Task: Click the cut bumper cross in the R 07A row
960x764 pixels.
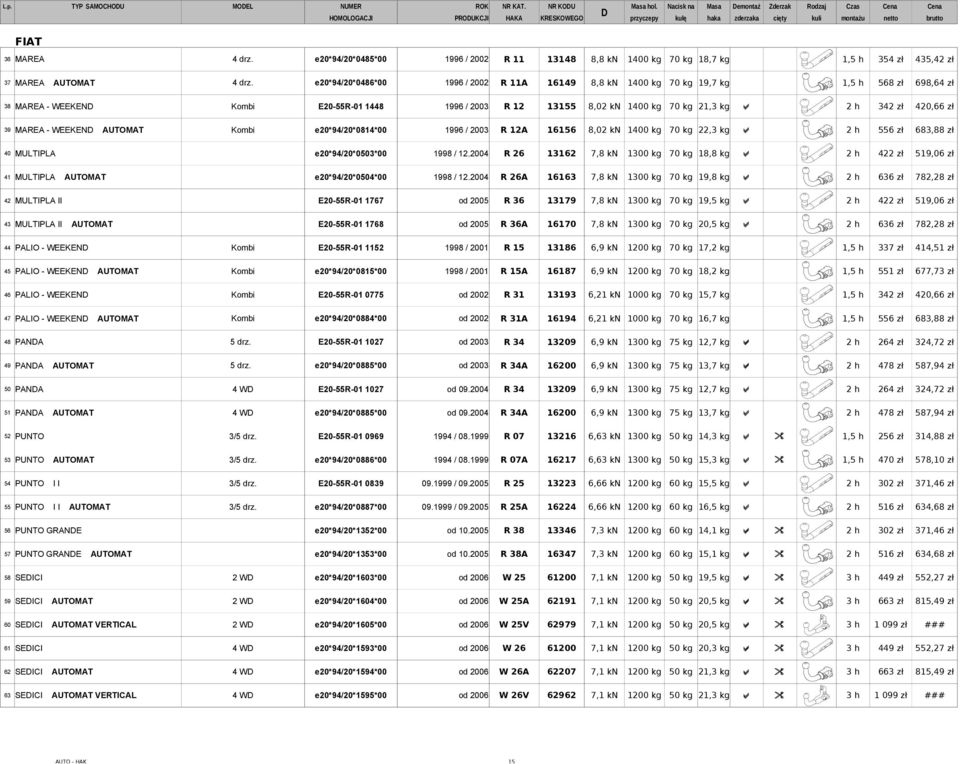Action: (779, 460)
